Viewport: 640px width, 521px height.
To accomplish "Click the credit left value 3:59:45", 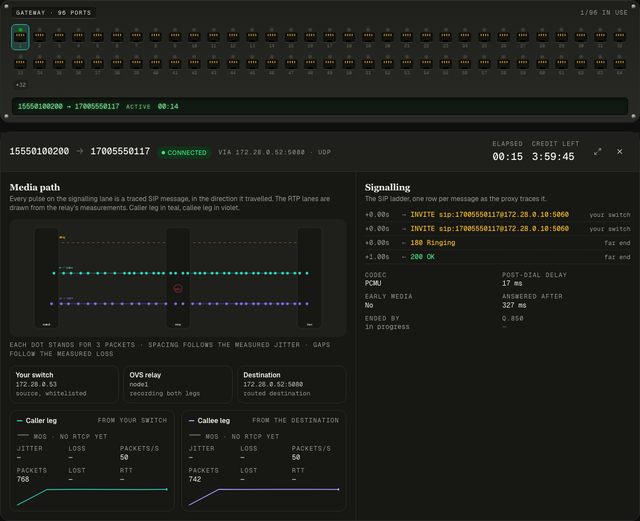I will (553, 157).
